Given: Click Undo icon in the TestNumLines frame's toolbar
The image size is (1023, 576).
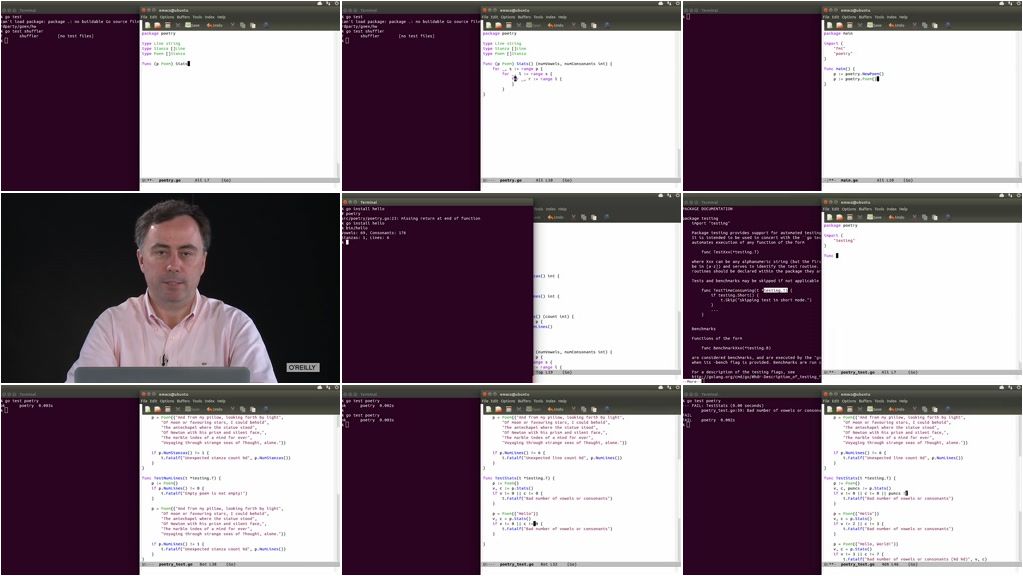Looking at the screenshot, I should 215,410.
